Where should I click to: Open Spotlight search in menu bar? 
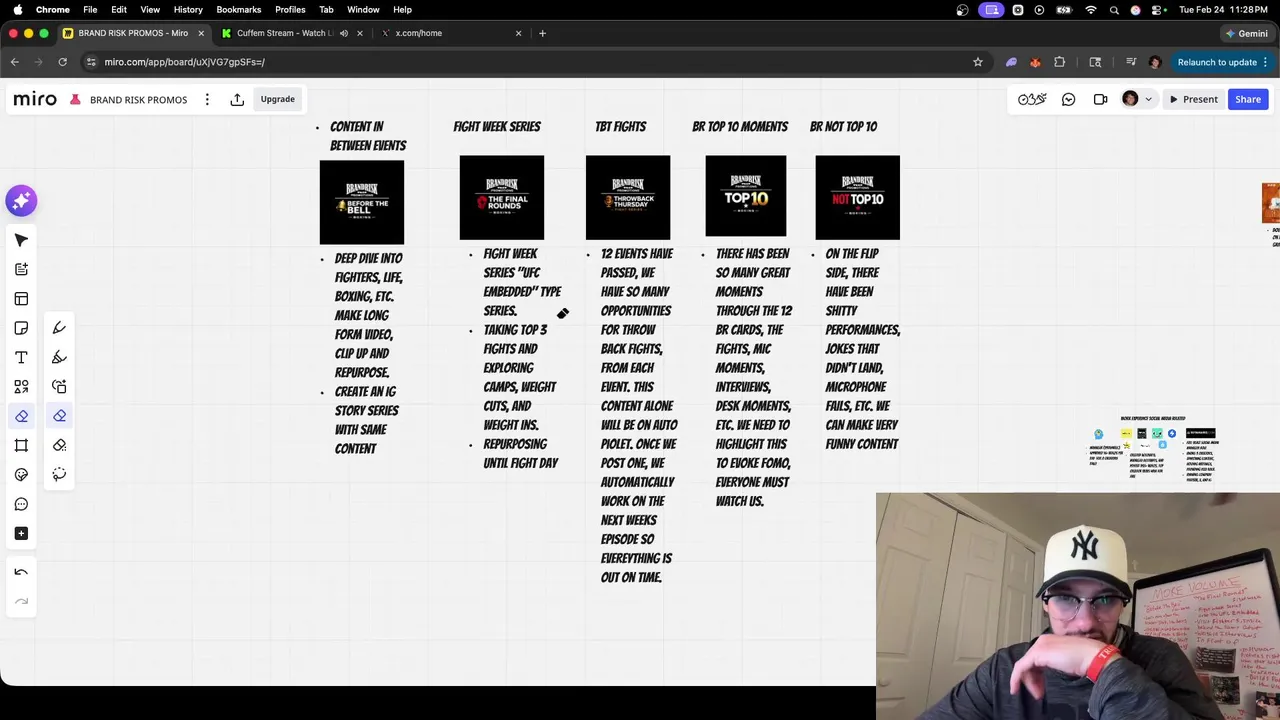tap(1113, 9)
